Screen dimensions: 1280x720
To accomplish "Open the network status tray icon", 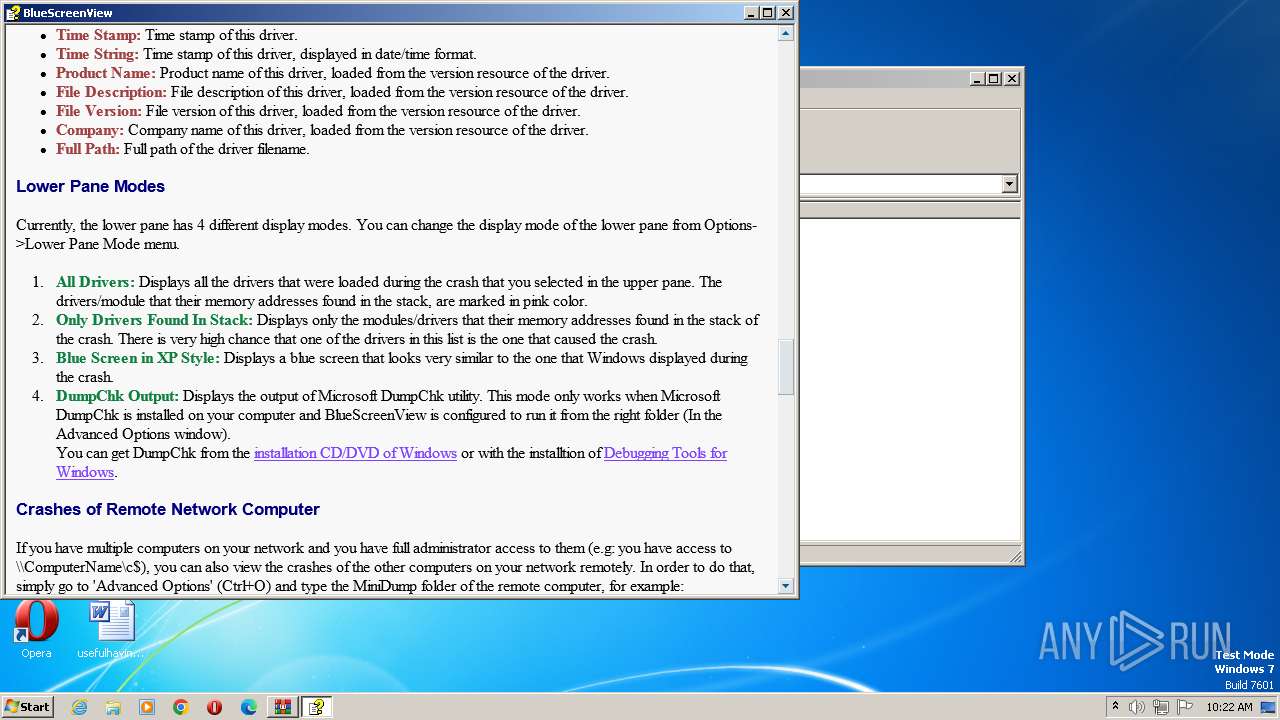I will [x=1161, y=707].
